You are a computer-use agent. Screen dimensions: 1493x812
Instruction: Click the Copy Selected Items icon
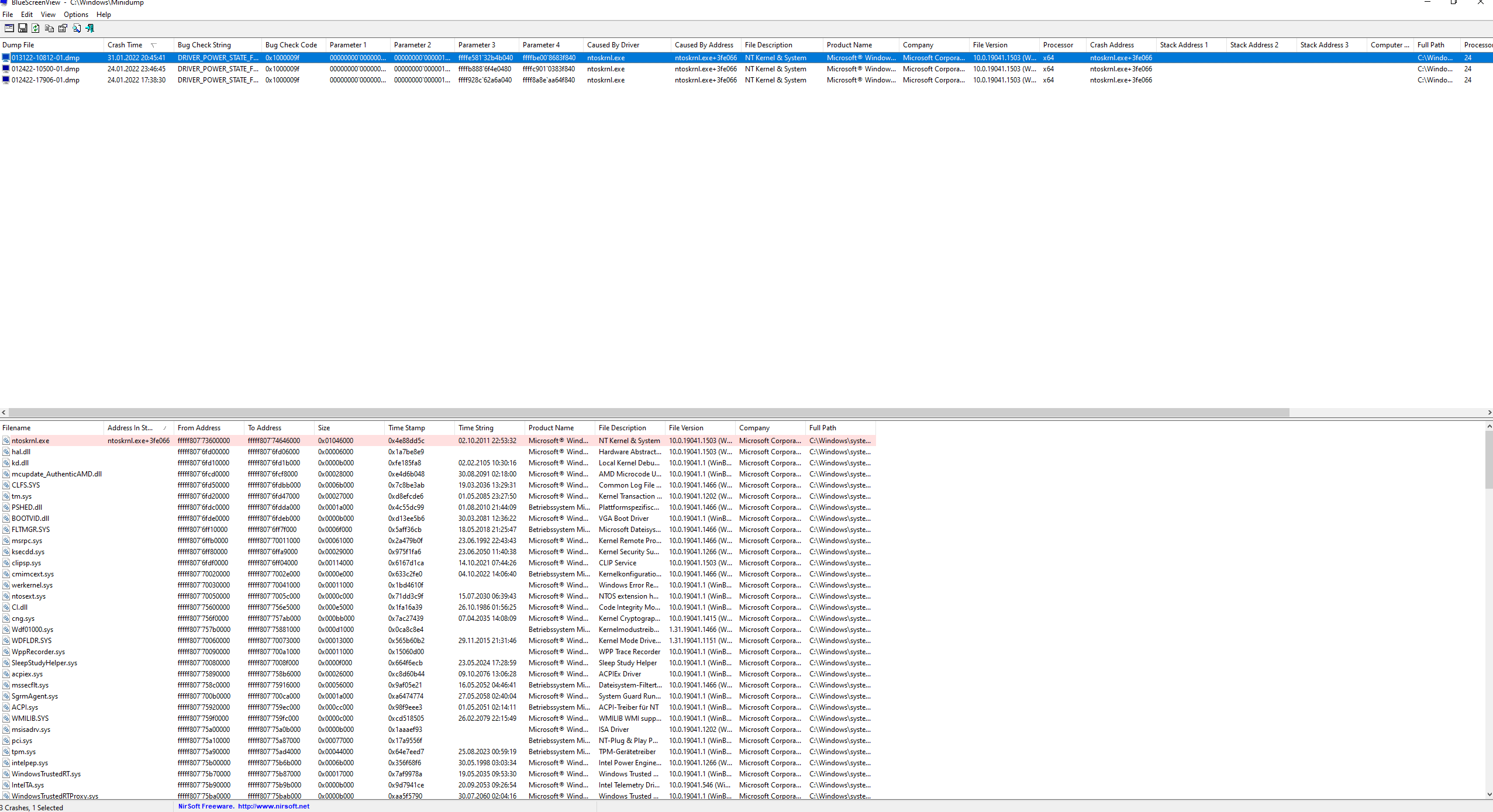tap(49, 28)
